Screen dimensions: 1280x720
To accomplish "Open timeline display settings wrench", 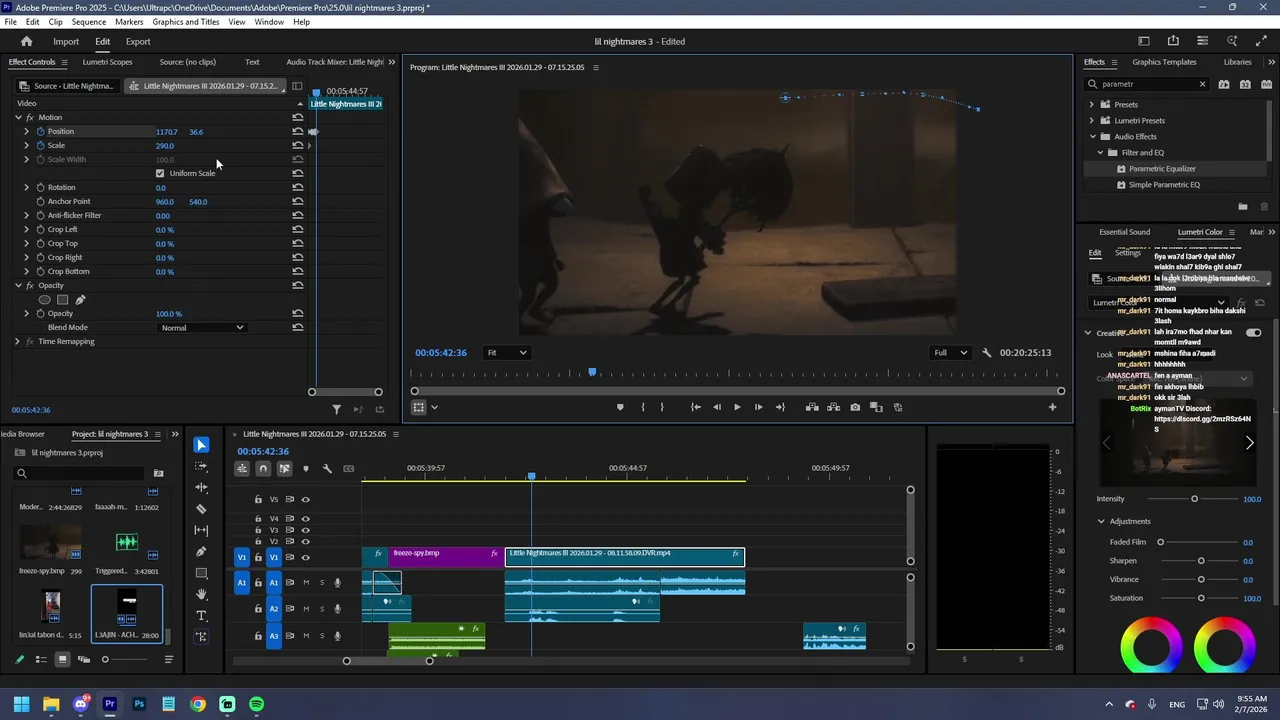I will 327,468.
